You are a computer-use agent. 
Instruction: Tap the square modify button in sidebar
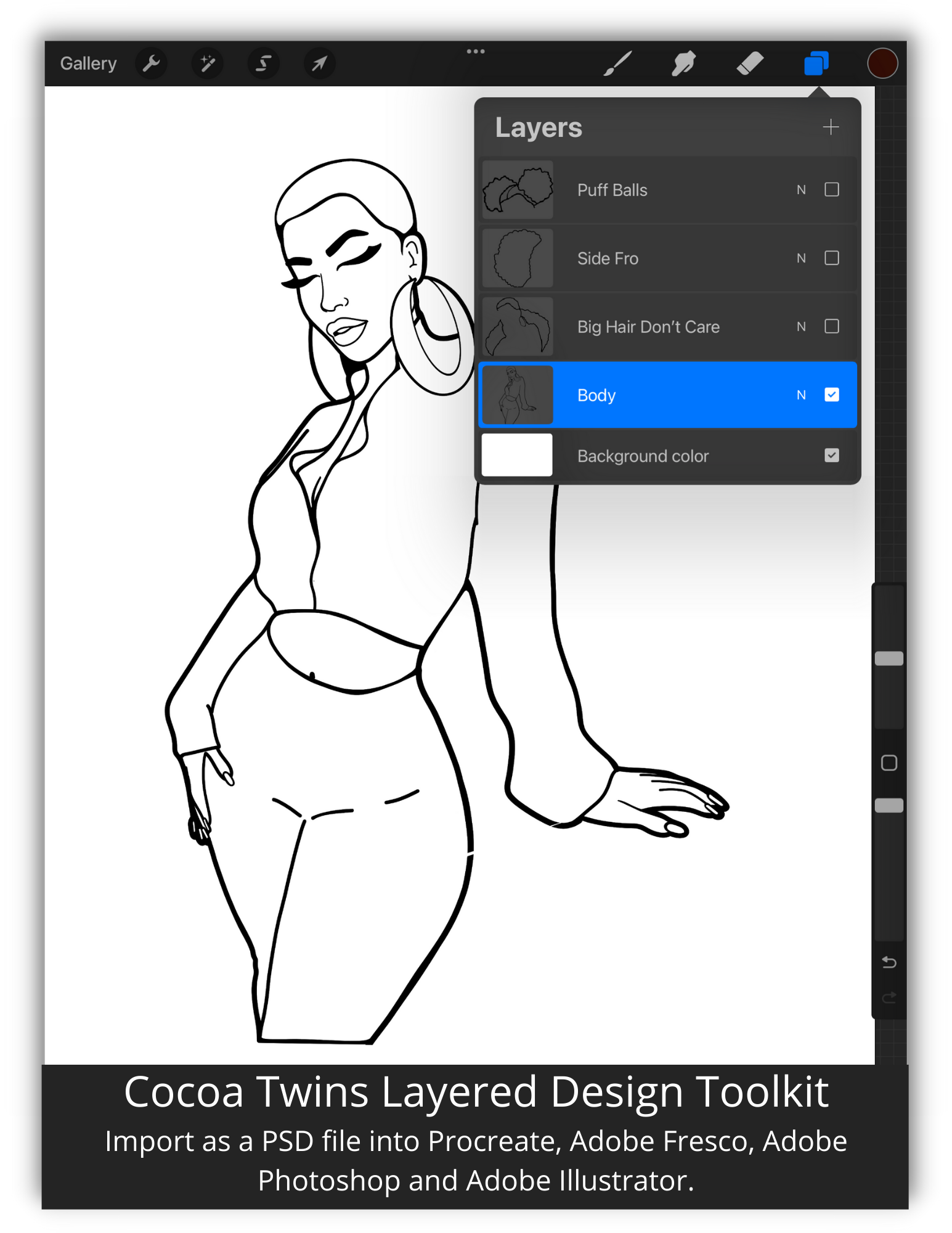click(x=889, y=763)
